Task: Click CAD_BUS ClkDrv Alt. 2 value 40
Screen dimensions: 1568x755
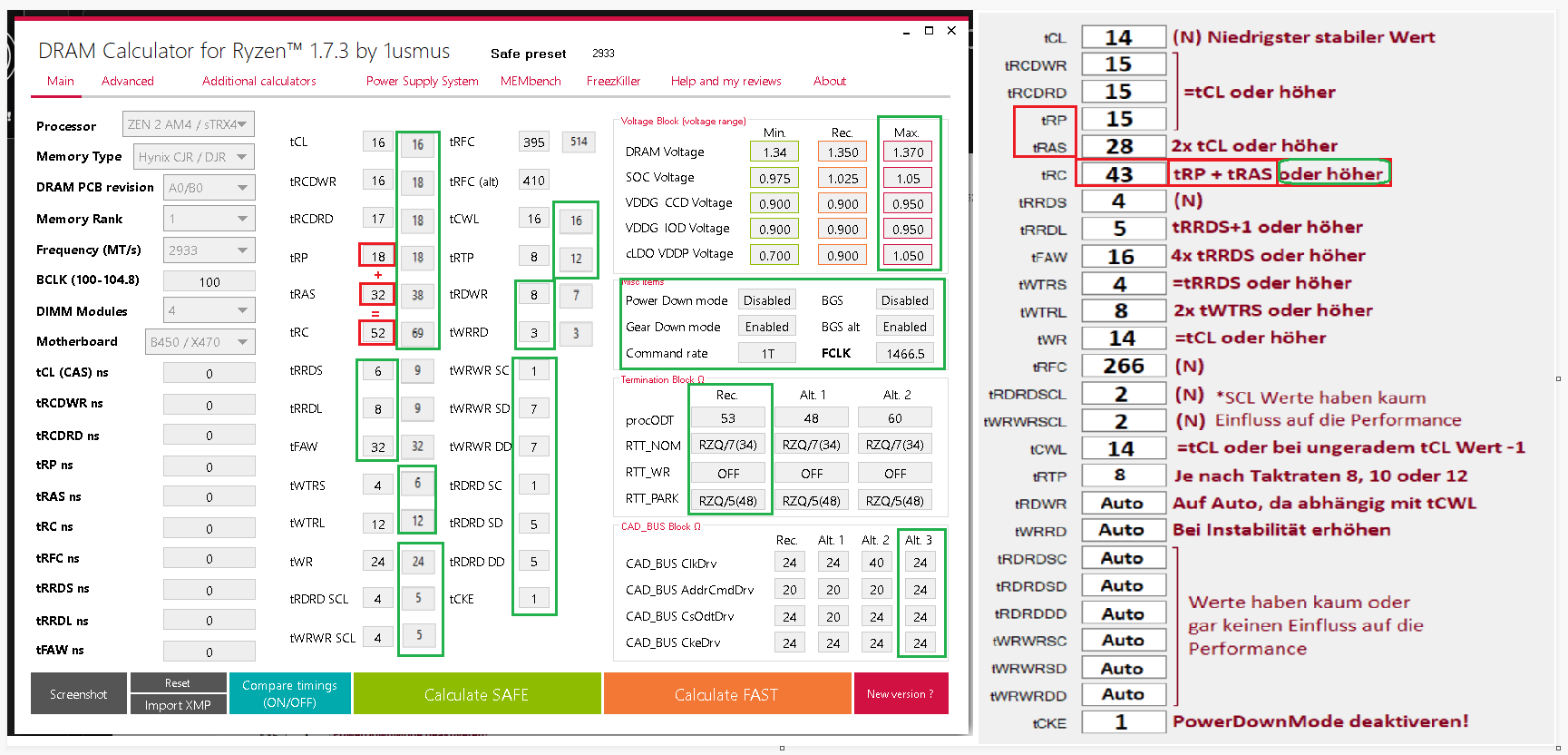Action: coord(877,563)
